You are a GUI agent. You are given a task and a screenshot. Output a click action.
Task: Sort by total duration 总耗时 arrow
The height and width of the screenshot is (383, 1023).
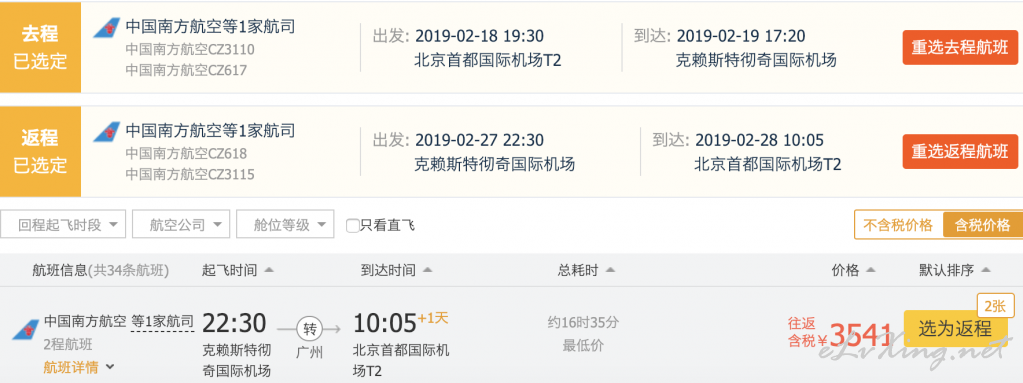(609, 270)
